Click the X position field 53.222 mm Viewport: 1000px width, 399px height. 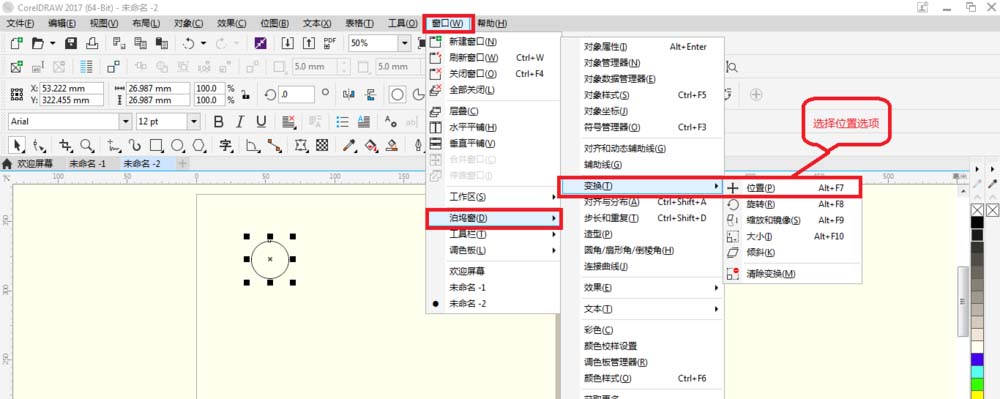click(72, 89)
